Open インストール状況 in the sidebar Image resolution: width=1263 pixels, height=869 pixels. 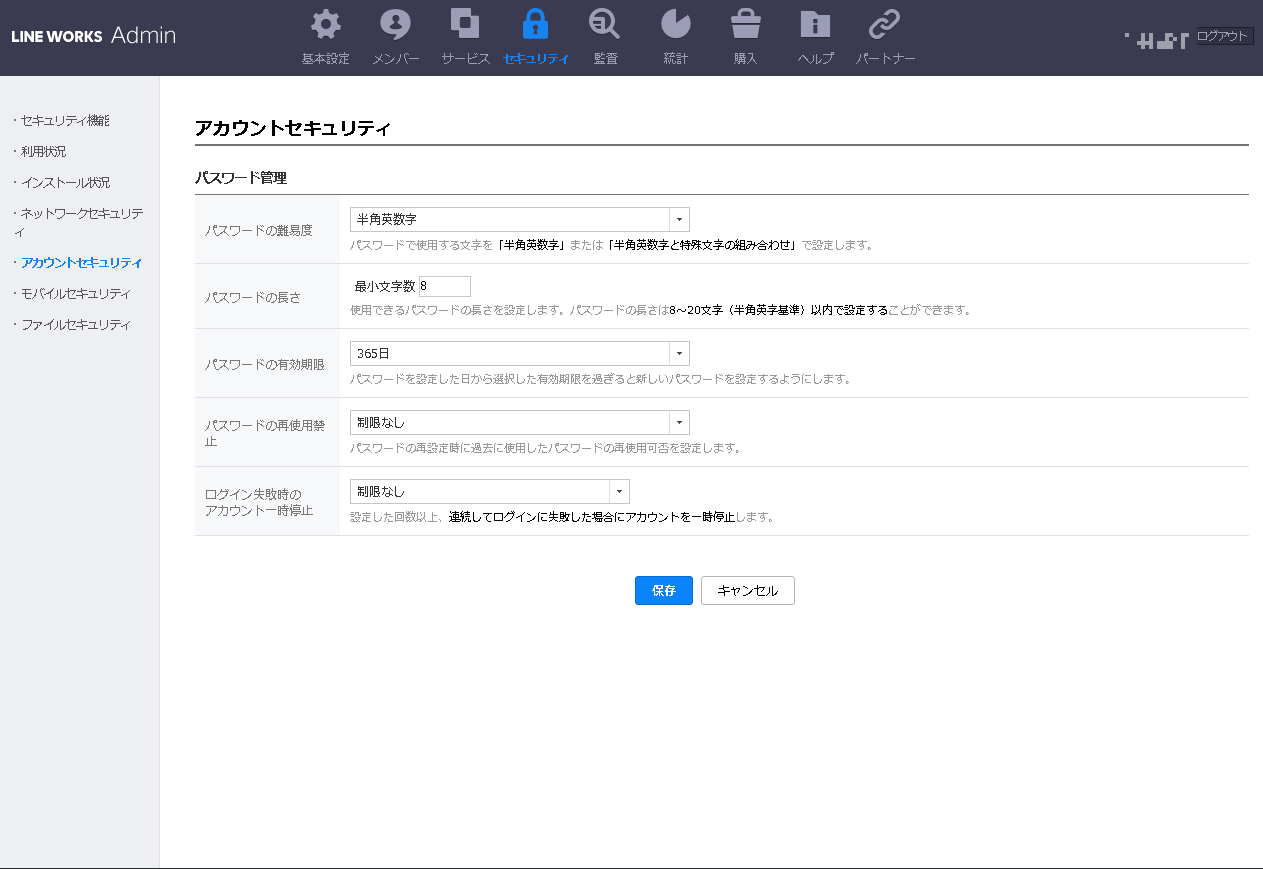[x=66, y=183]
